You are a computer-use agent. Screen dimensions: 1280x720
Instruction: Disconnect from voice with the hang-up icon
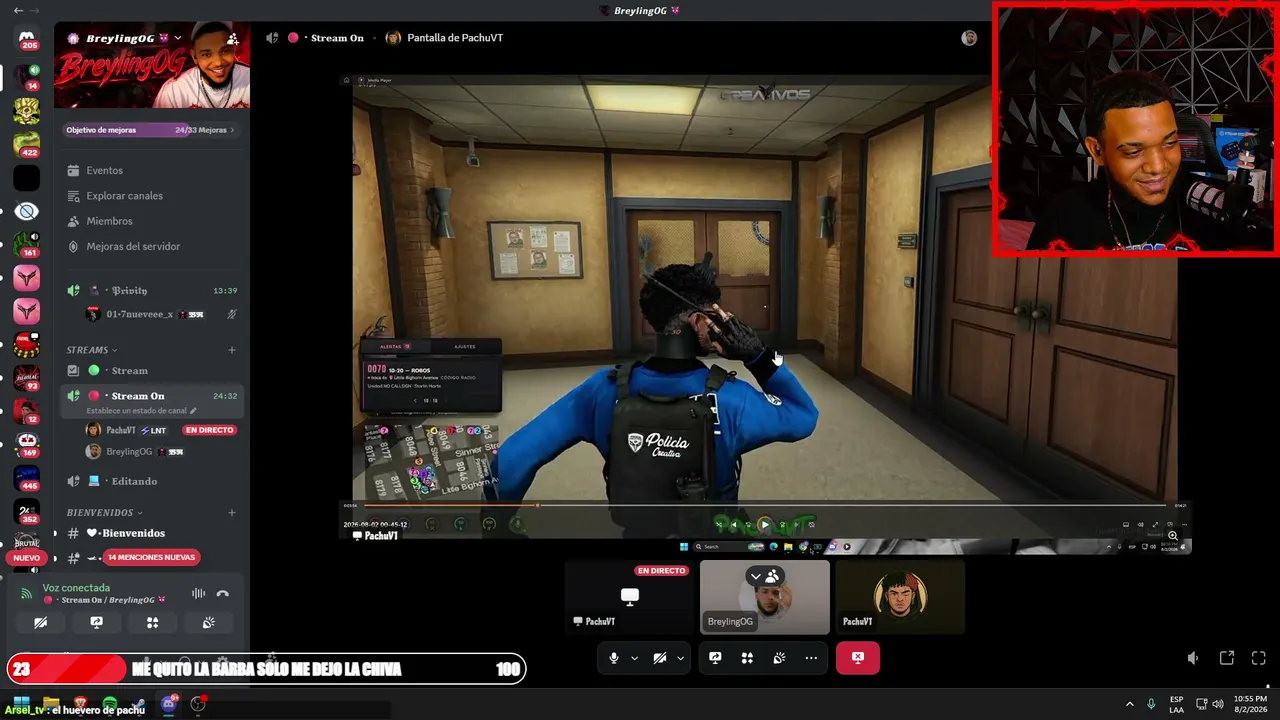pos(222,594)
